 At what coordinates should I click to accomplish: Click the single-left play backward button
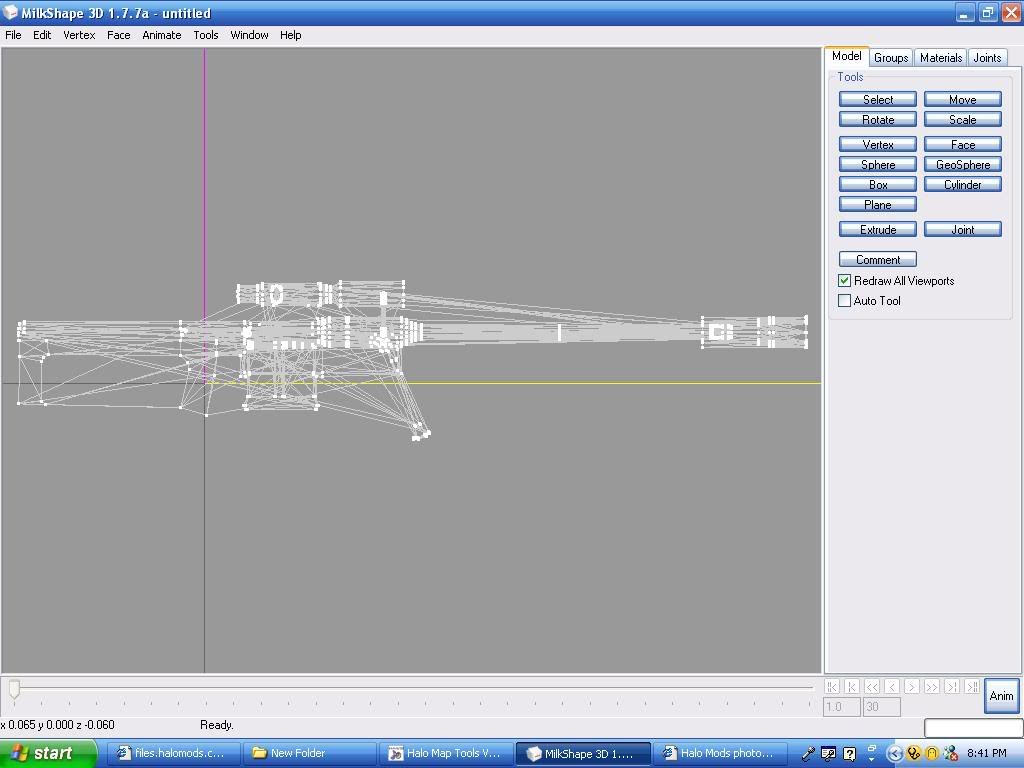tap(892, 686)
